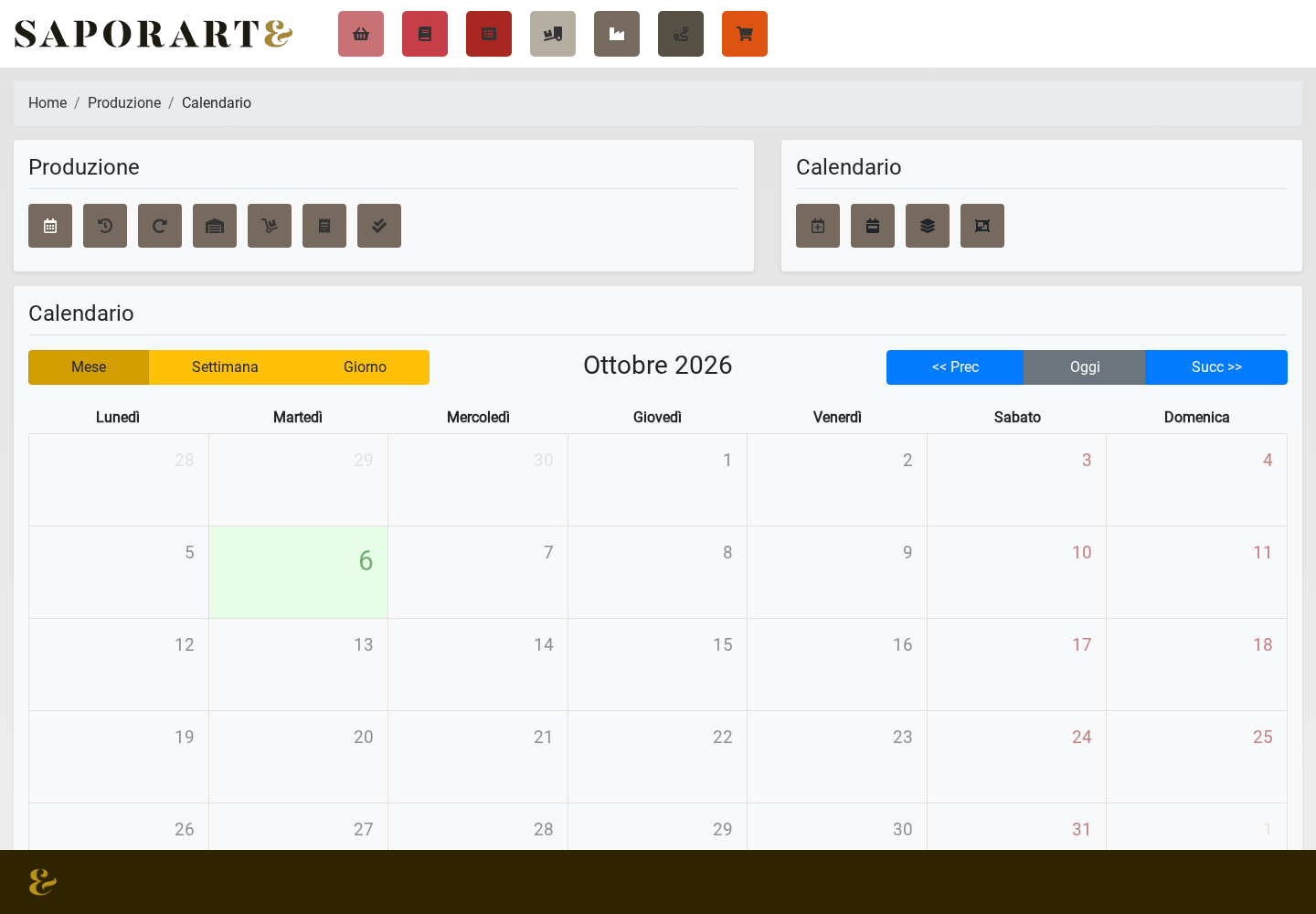The image size is (1316, 914).
Task: Open the shopping basket icon in header
Action: 361,34
